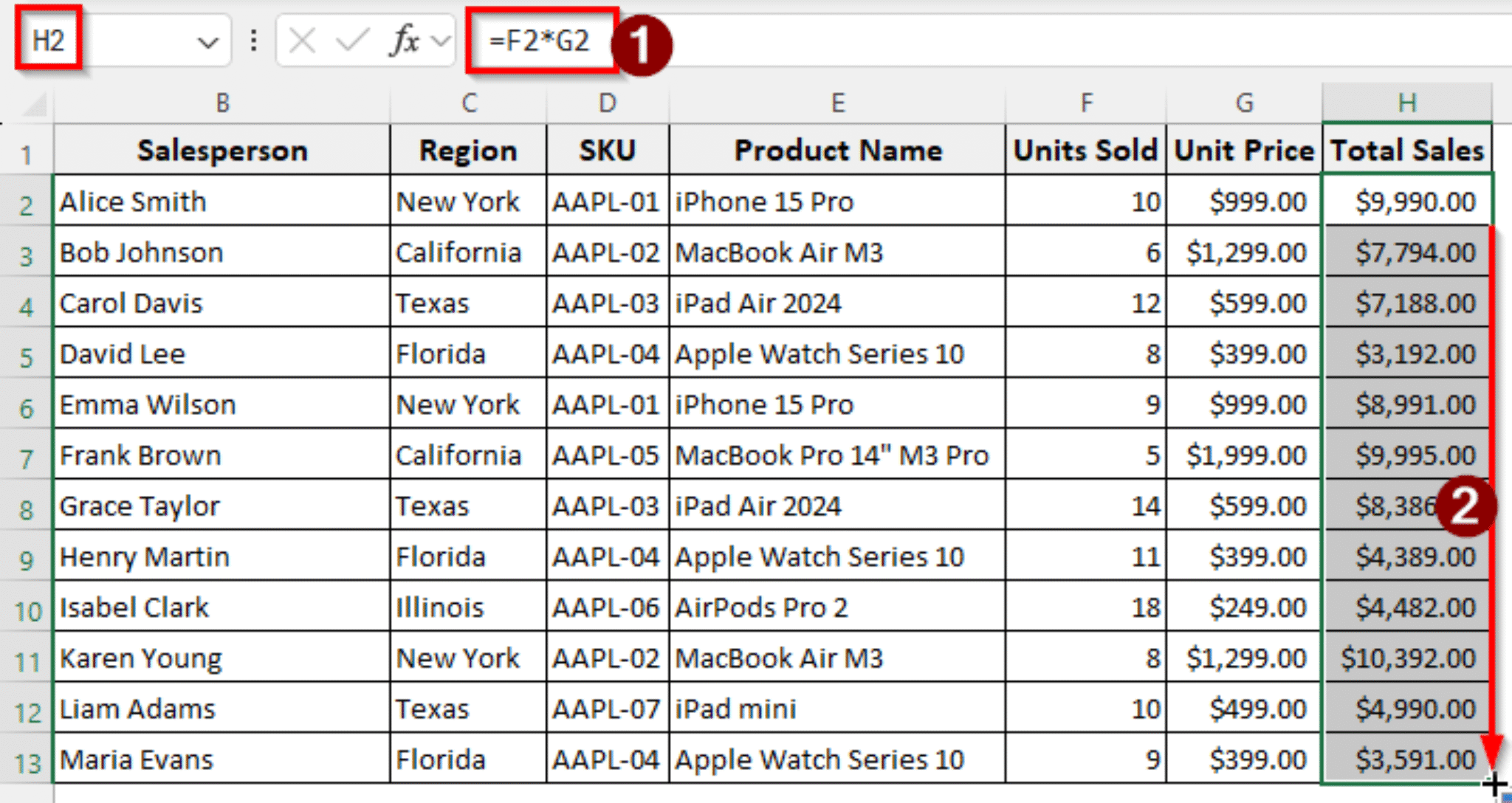
Task: Click the Insert Function fx icon
Action: click(403, 41)
